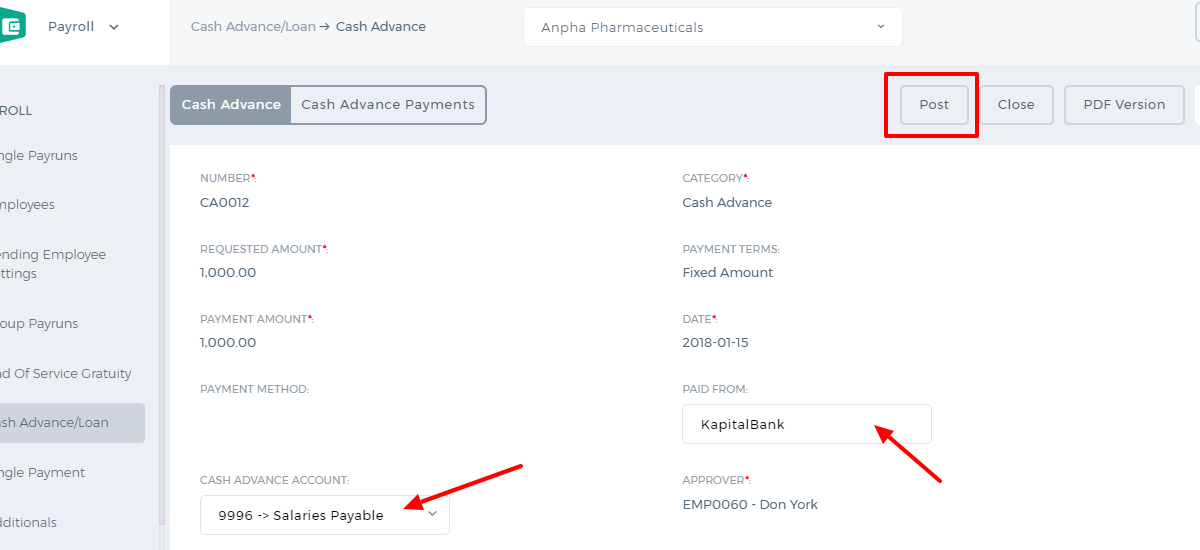Click the Paid From KapitalBank field

(x=807, y=424)
